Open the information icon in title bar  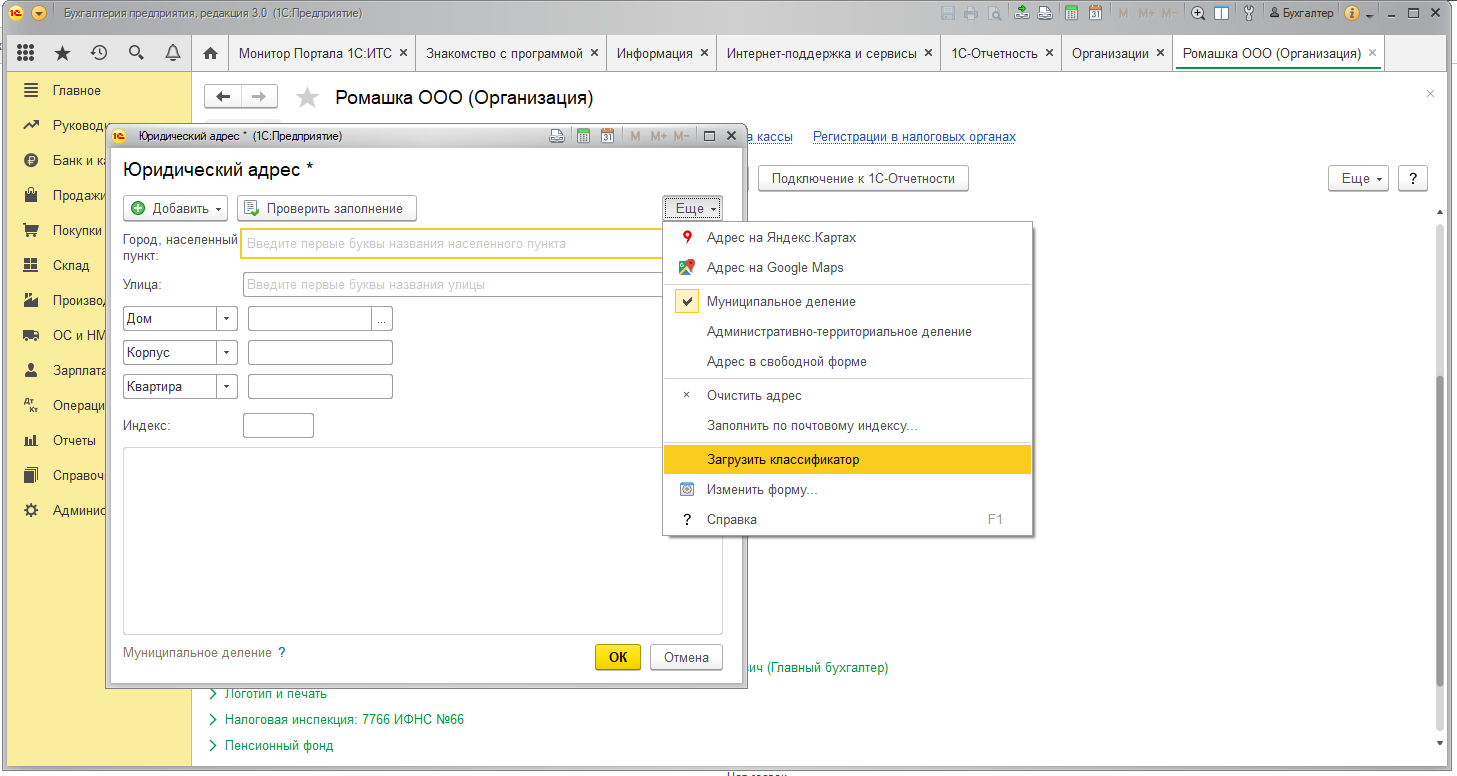[1352, 13]
